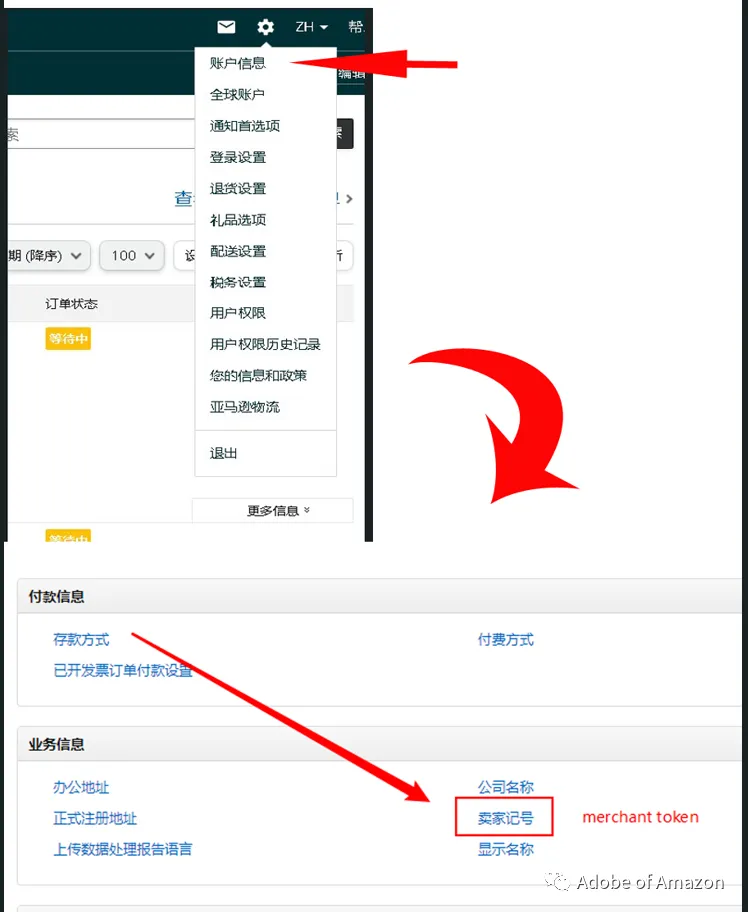Open 您的信息和政策 menu item

tap(258, 376)
